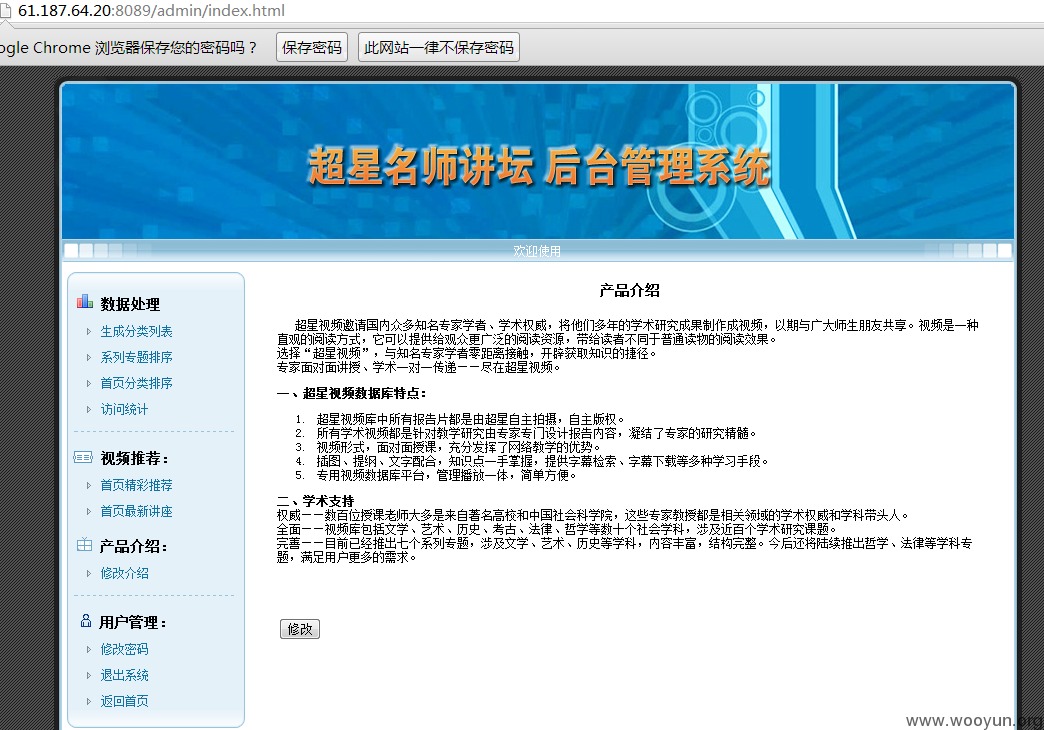Click 退出系统 to log out

click(125, 675)
